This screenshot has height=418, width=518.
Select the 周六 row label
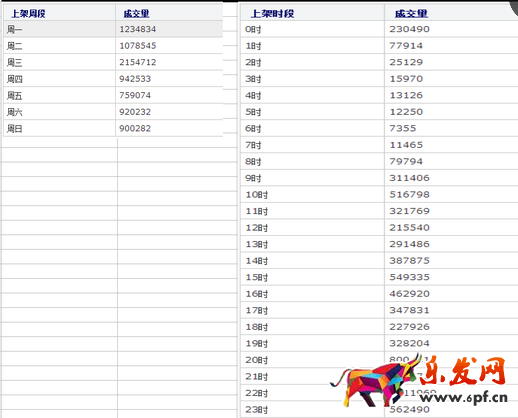[14, 112]
